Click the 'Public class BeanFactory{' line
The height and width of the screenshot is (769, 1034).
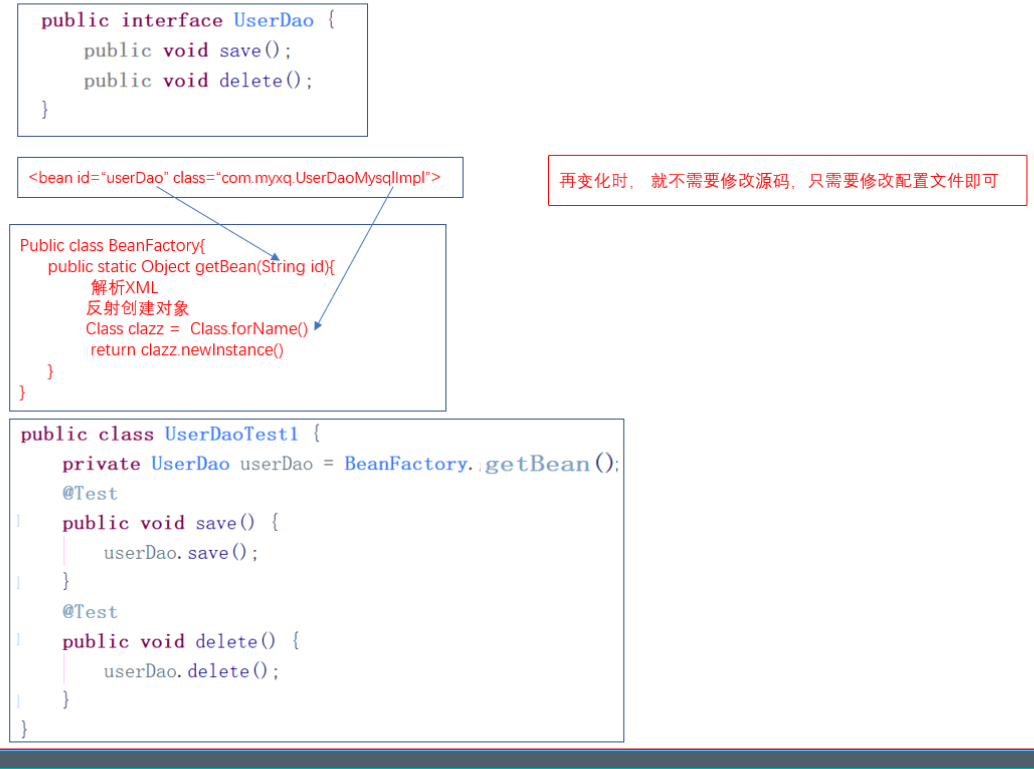[x=113, y=245]
